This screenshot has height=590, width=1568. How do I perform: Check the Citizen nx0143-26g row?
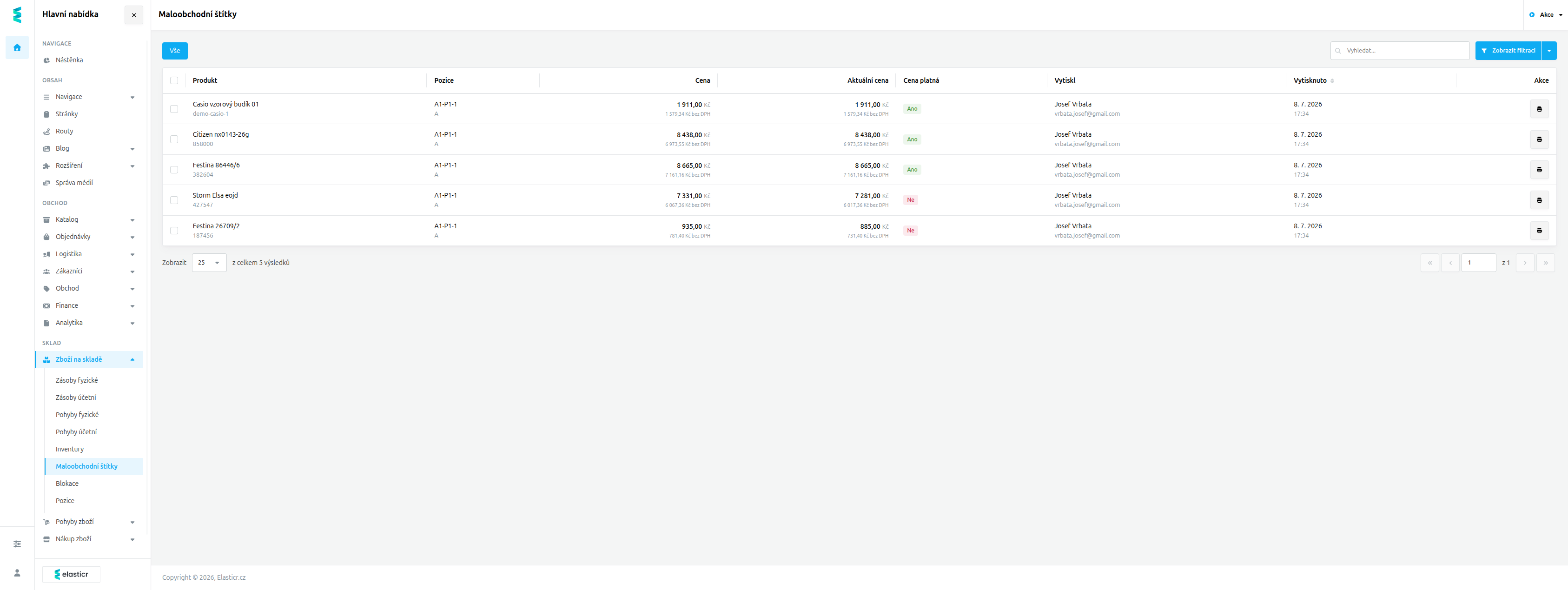tap(174, 139)
